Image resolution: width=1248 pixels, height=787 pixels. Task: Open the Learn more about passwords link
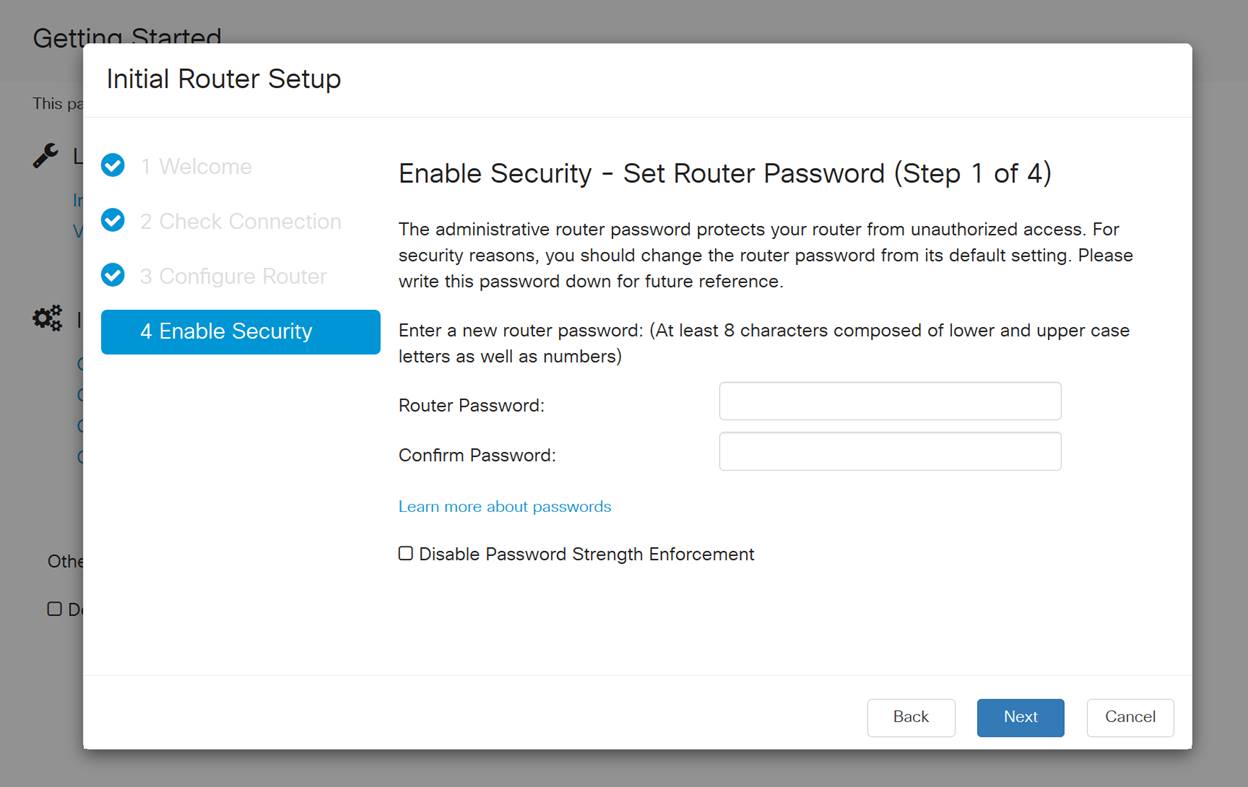504,507
